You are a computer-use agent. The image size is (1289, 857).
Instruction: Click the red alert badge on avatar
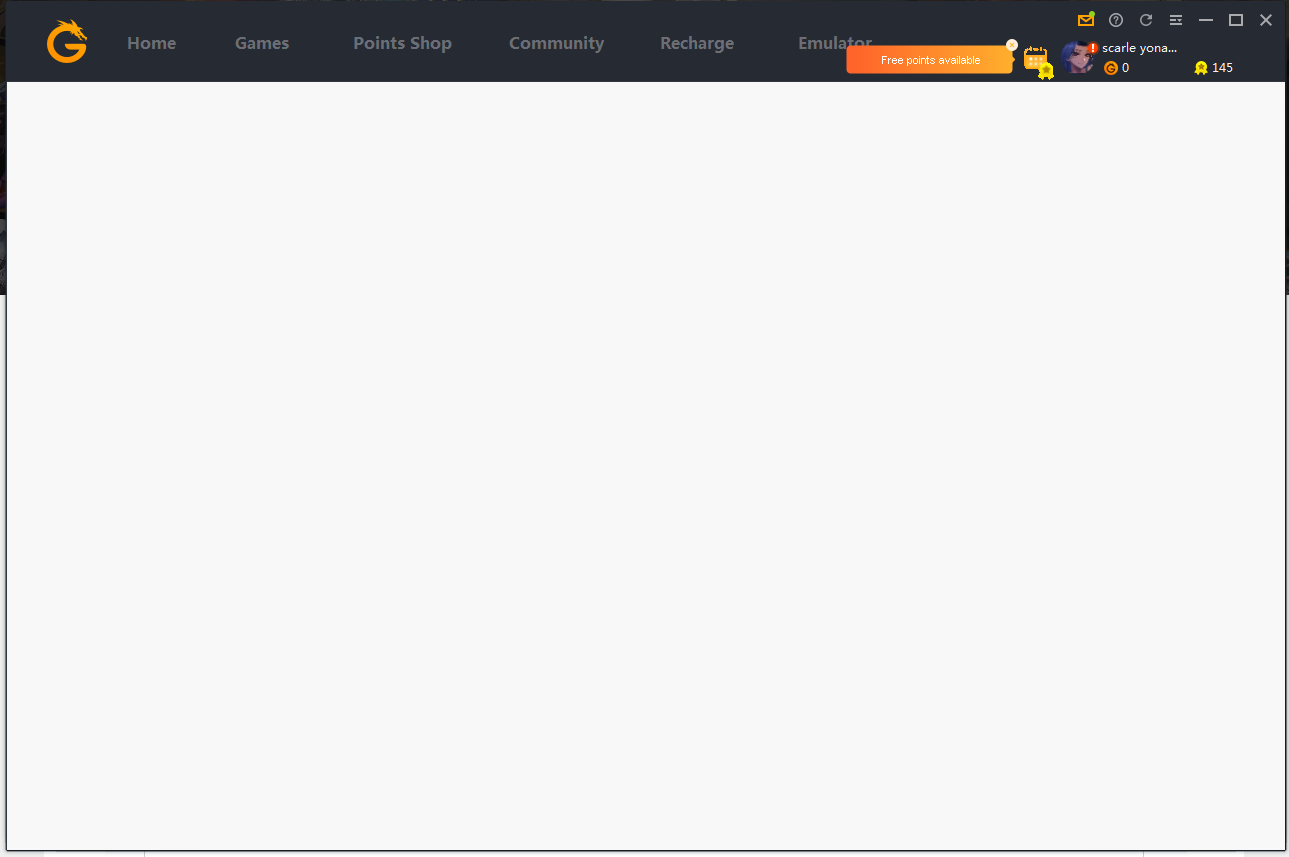pos(1093,48)
